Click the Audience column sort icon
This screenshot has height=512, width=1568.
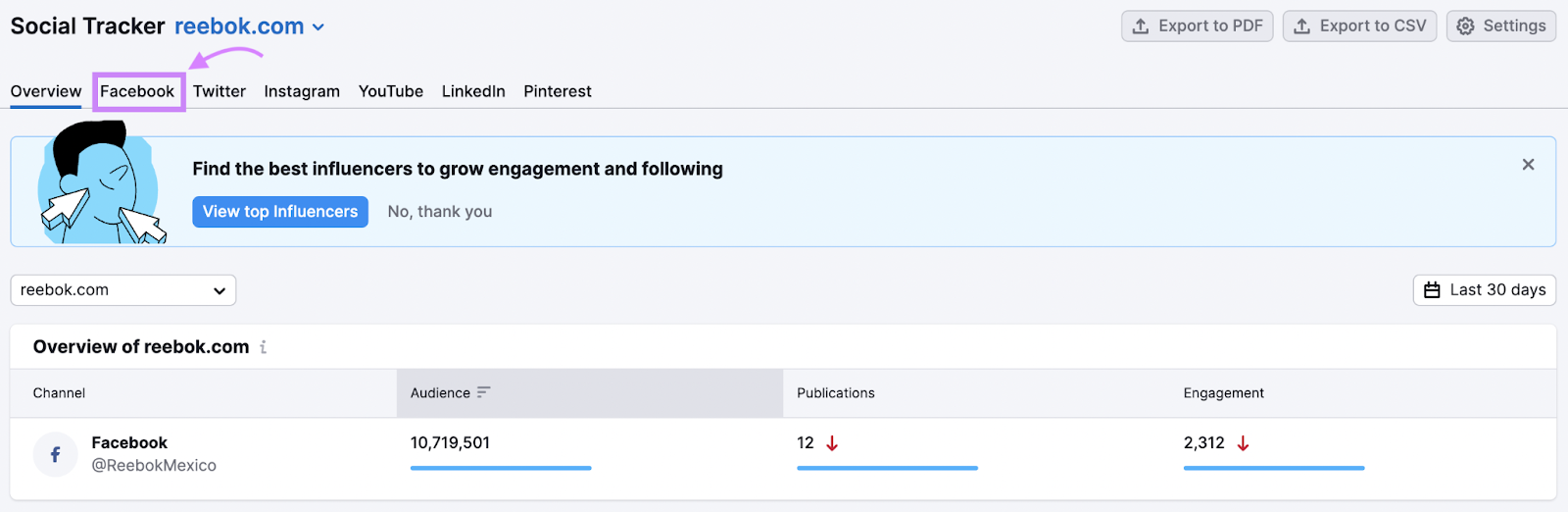(483, 392)
